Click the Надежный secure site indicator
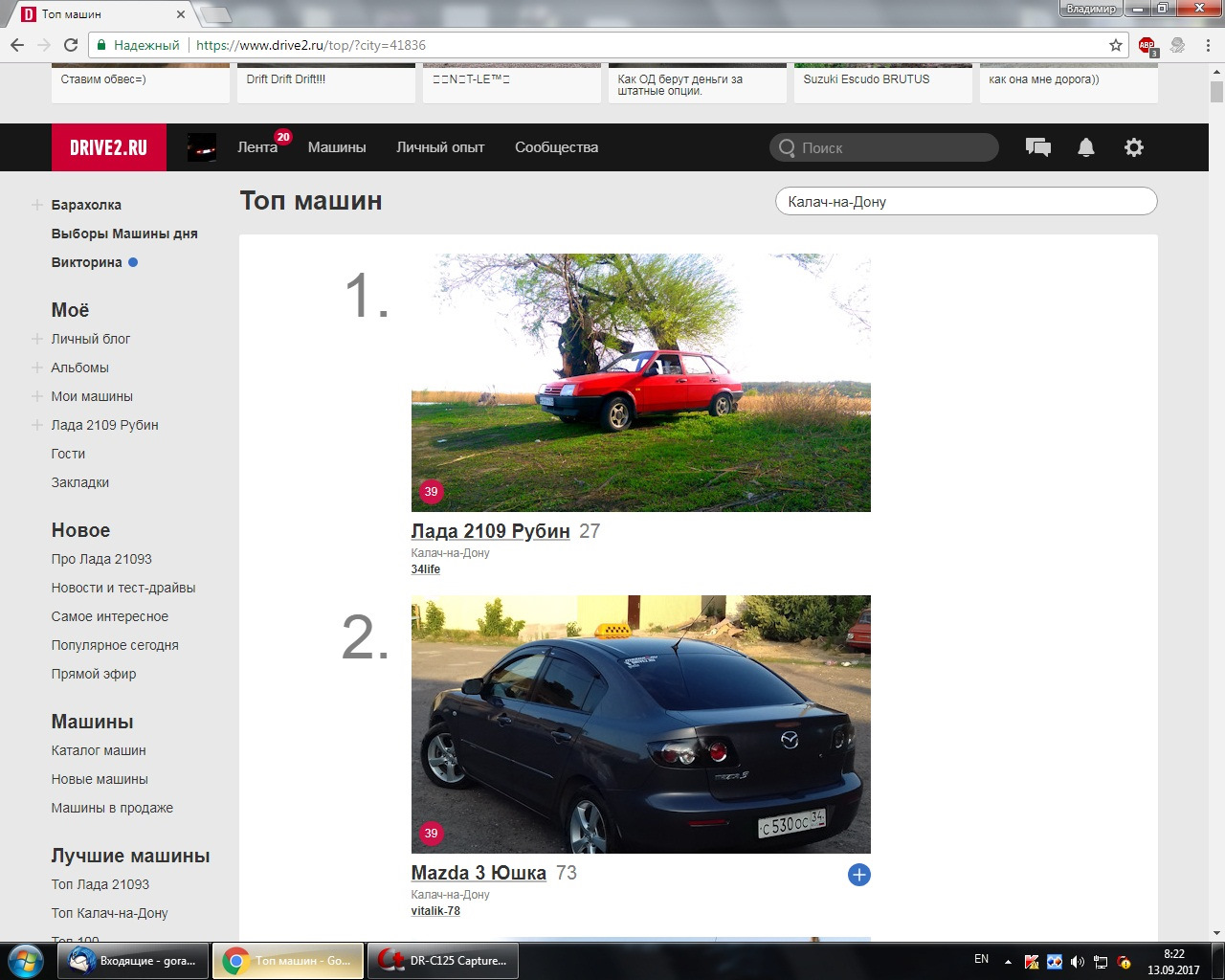 (138, 45)
